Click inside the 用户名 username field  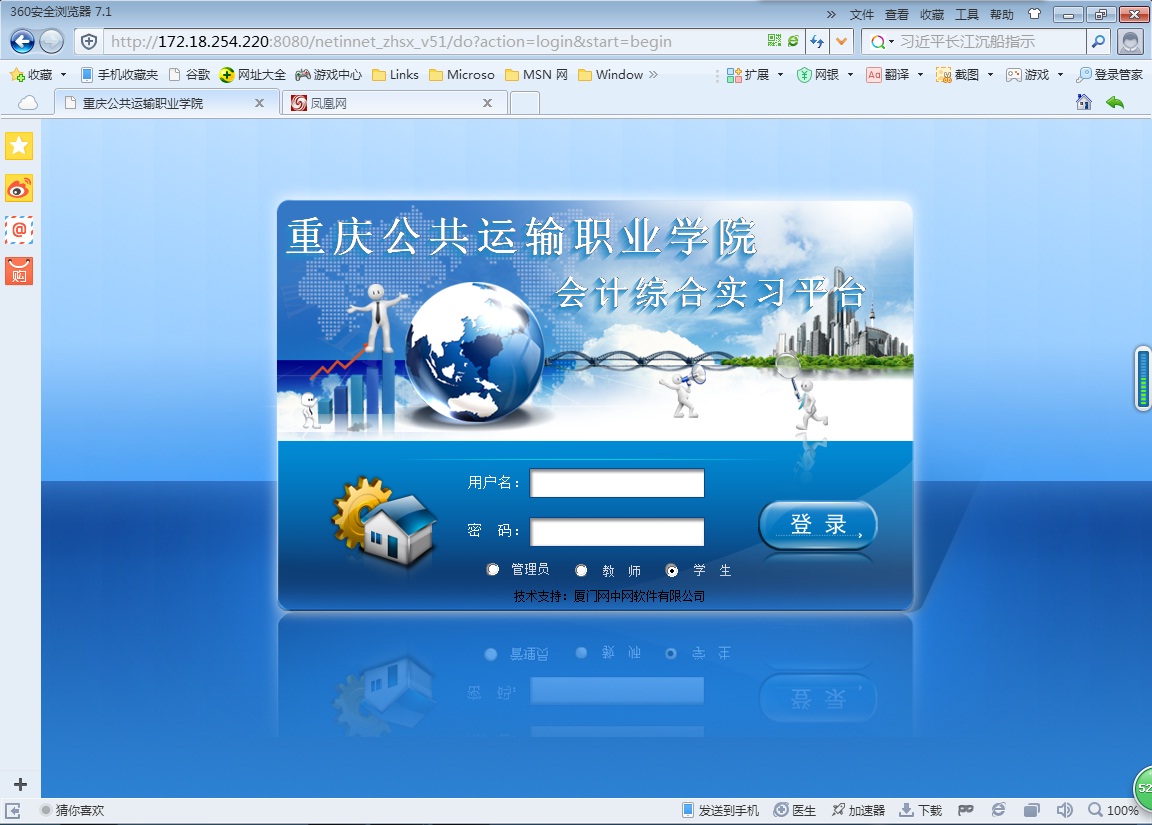(x=616, y=483)
